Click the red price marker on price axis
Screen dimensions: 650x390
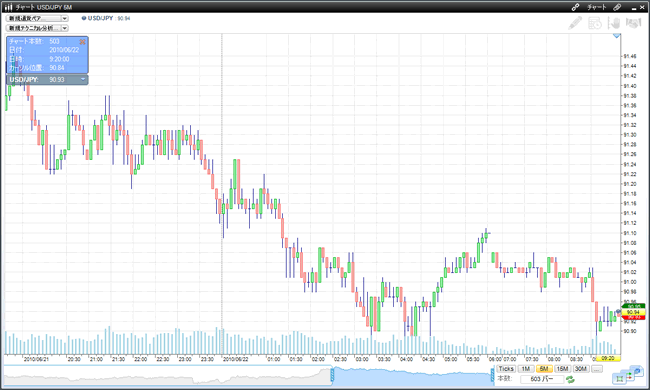point(633,317)
